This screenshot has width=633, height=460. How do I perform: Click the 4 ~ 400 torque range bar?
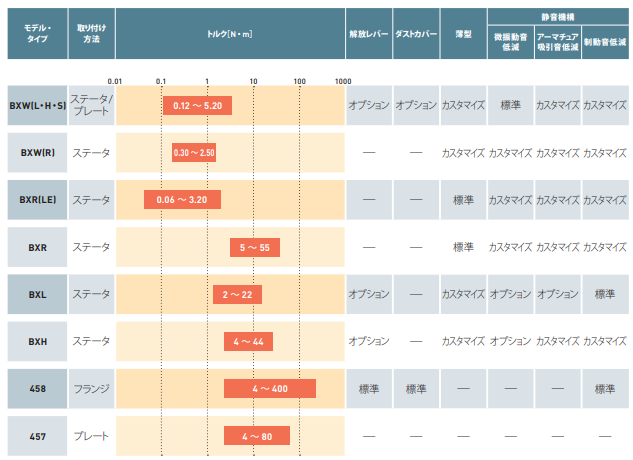(270, 388)
